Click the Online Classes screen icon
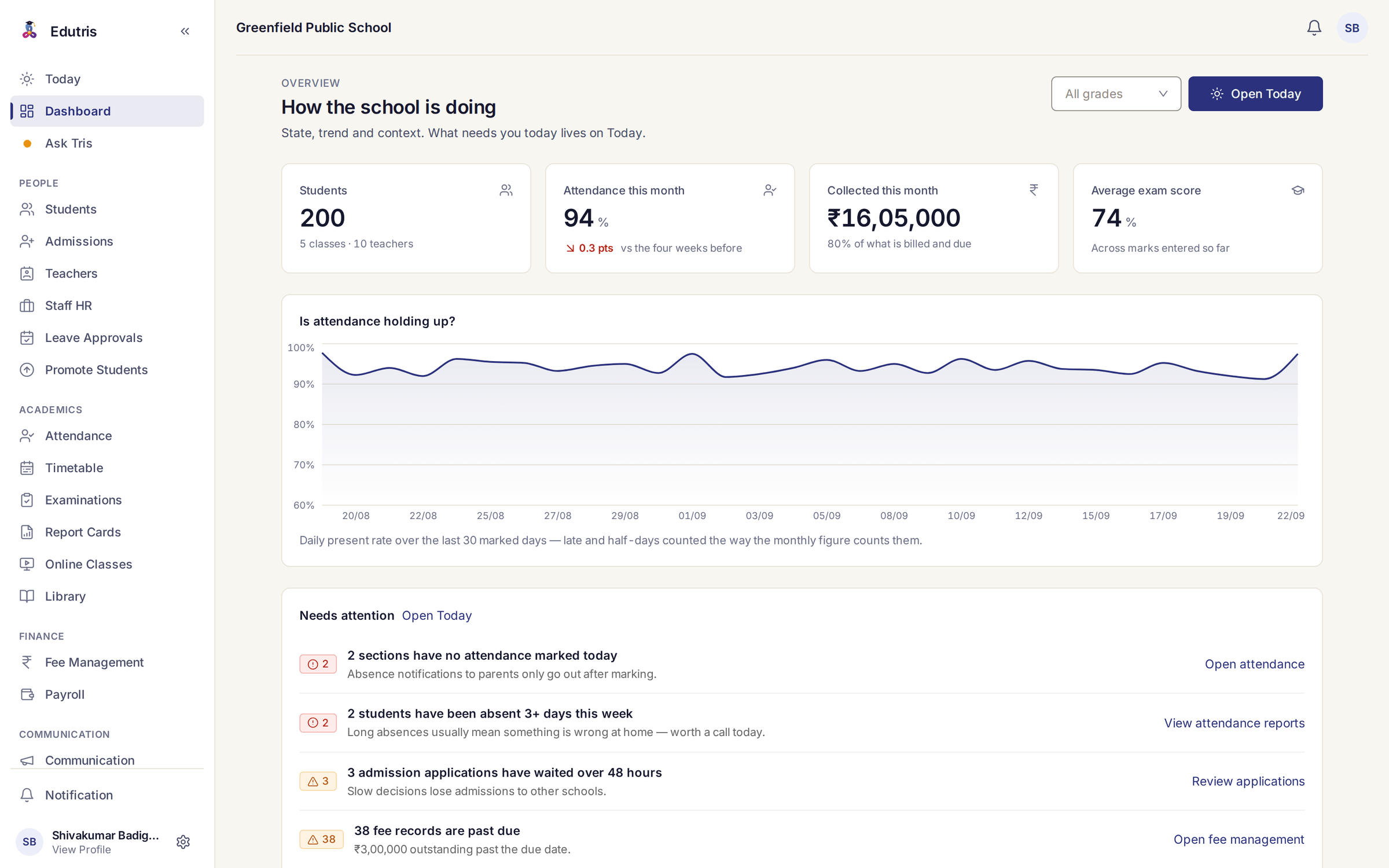This screenshot has width=1389, height=868. pyautogui.click(x=27, y=564)
